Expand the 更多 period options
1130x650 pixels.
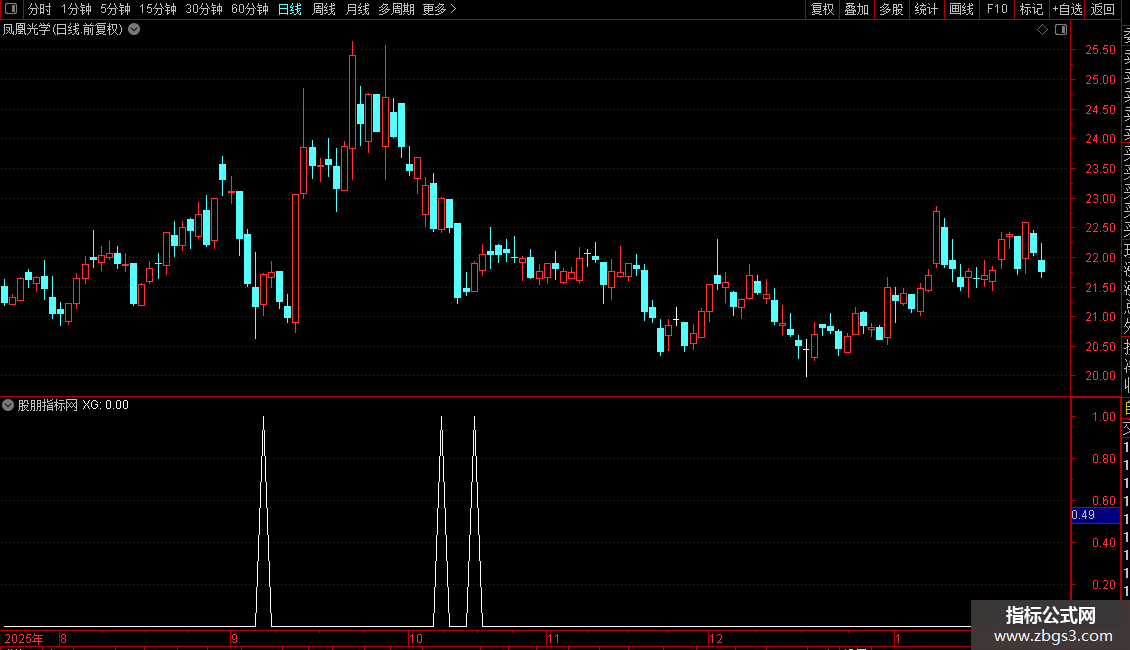[x=440, y=9]
